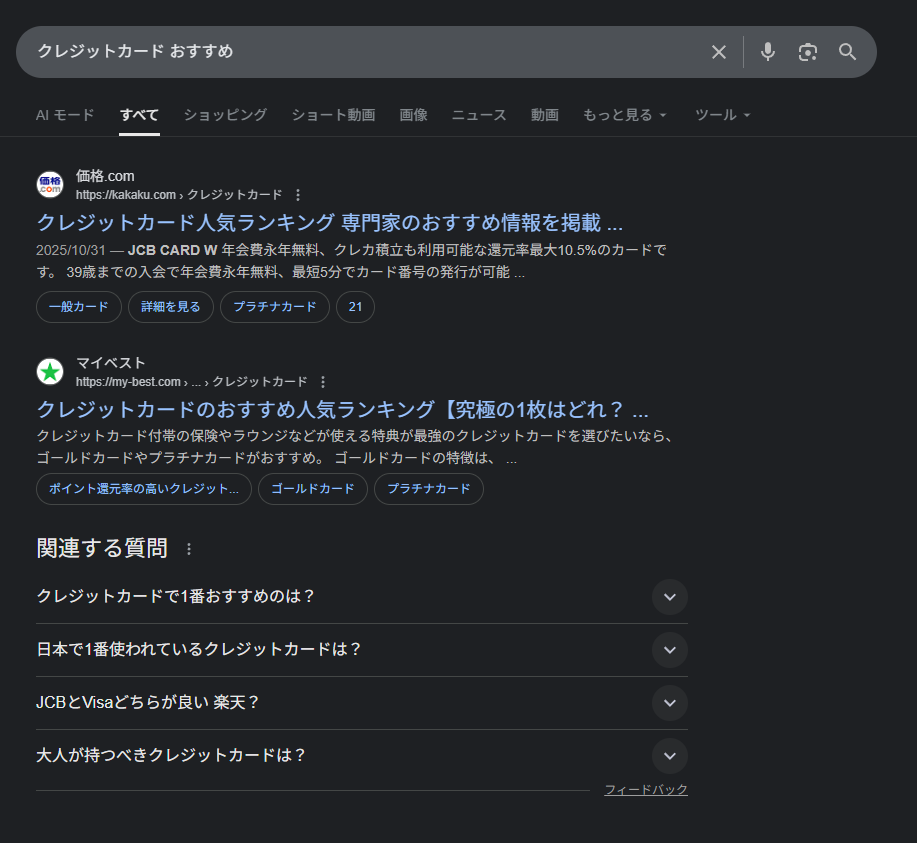917x843 pixels.
Task: Expand question 大人が持つべきクレジットカードは？
Action: tap(669, 756)
